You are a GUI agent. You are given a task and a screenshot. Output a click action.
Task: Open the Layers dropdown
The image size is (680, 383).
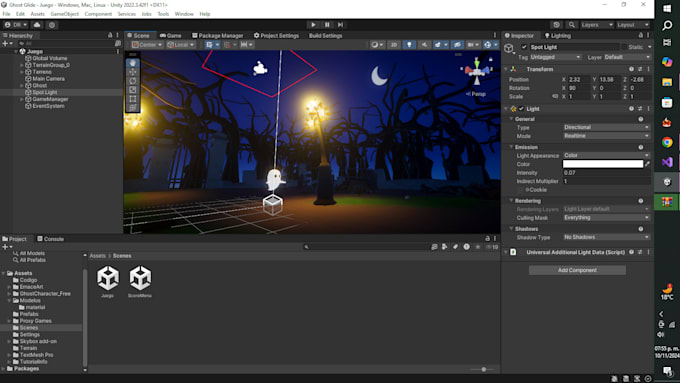coord(597,25)
